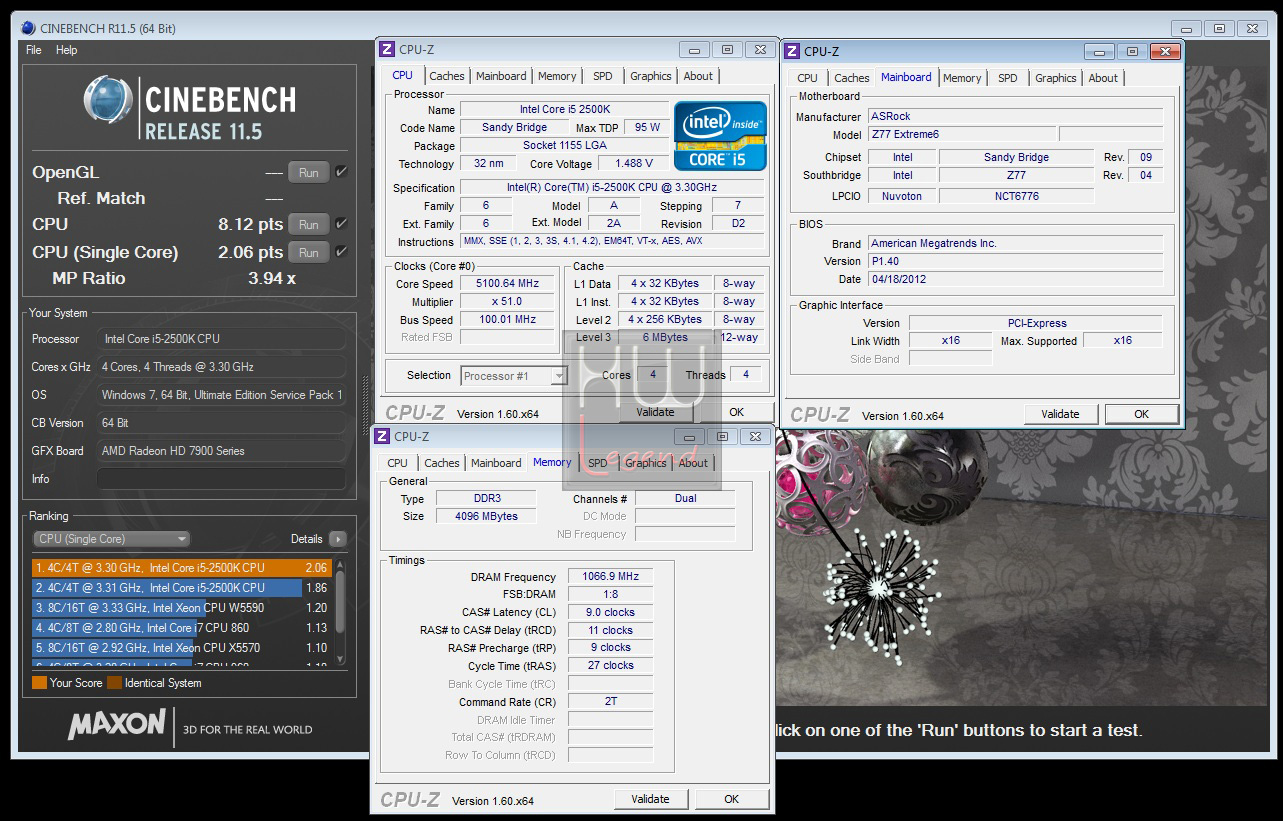
Task: Select CPU tab in Memory window
Action: 398,463
